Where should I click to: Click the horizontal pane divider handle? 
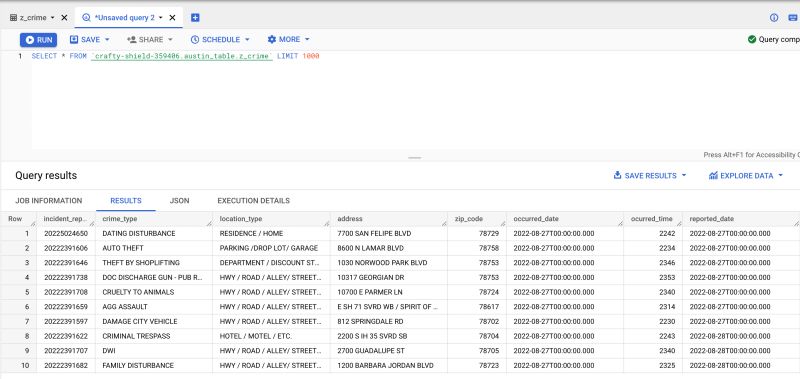tap(415, 158)
